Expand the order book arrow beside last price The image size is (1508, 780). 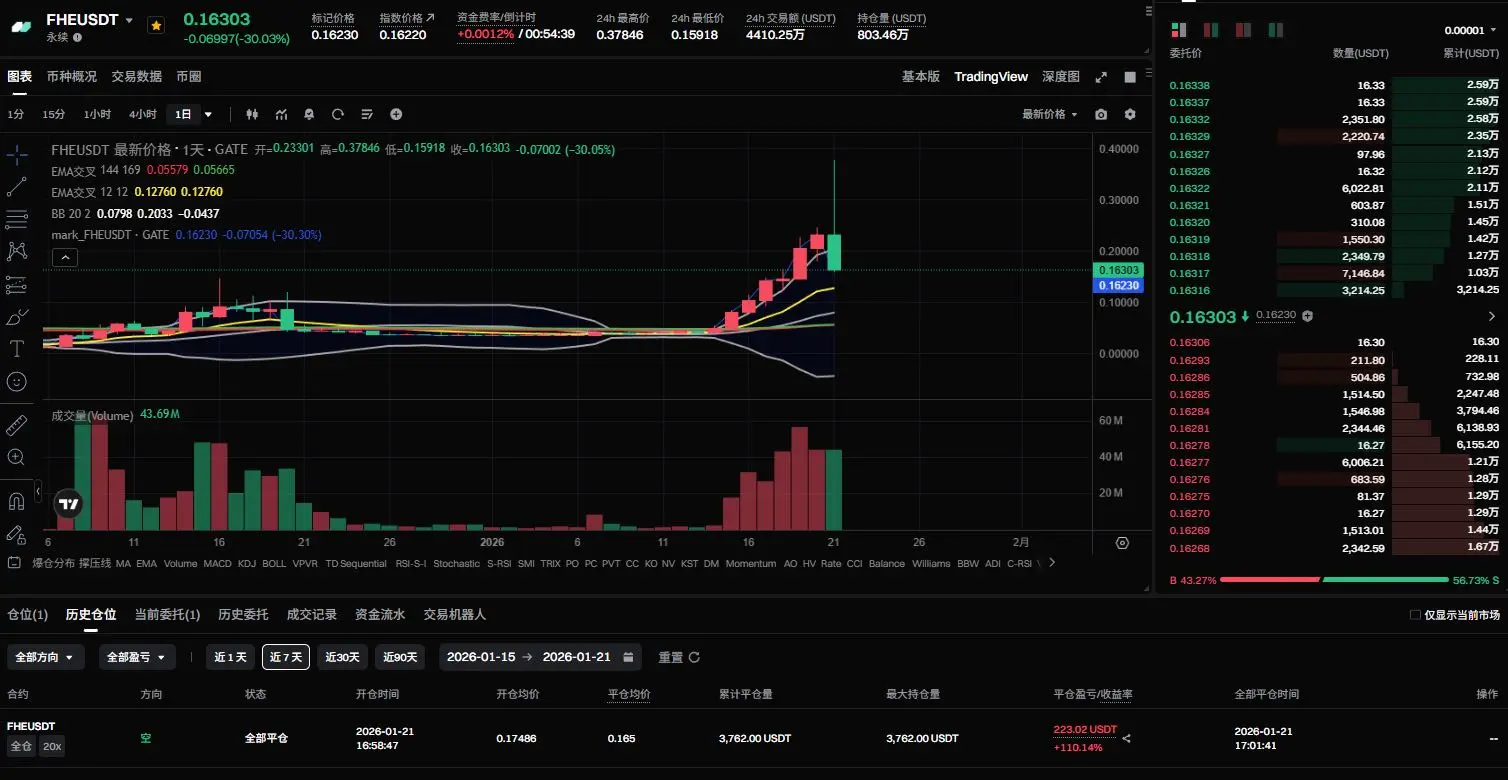(1492, 316)
